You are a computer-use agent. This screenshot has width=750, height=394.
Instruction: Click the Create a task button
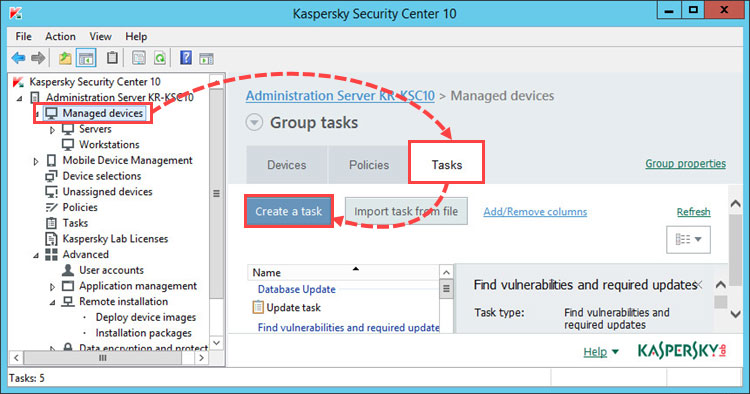pos(288,211)
